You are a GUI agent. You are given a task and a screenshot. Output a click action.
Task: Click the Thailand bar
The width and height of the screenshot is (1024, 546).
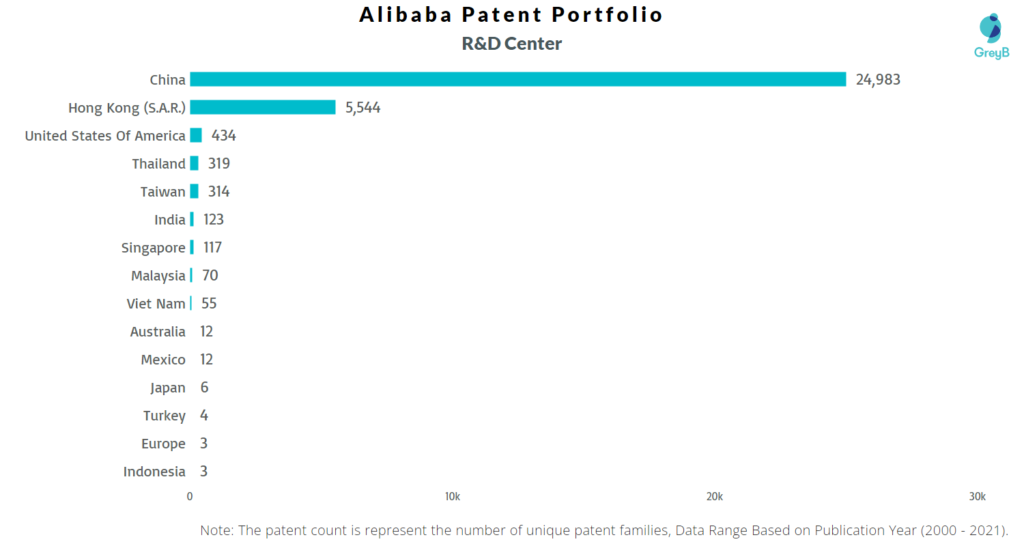click(194, 163)
